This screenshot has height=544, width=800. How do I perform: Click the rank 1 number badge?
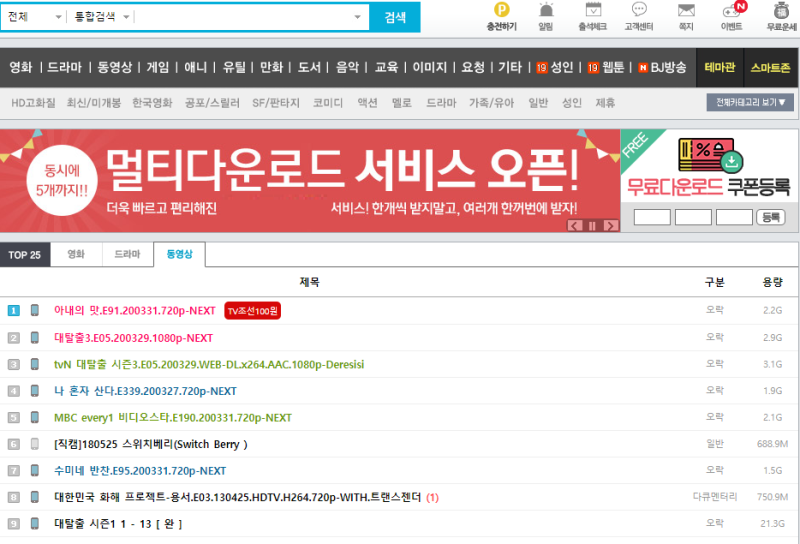(x=14, y=310)
